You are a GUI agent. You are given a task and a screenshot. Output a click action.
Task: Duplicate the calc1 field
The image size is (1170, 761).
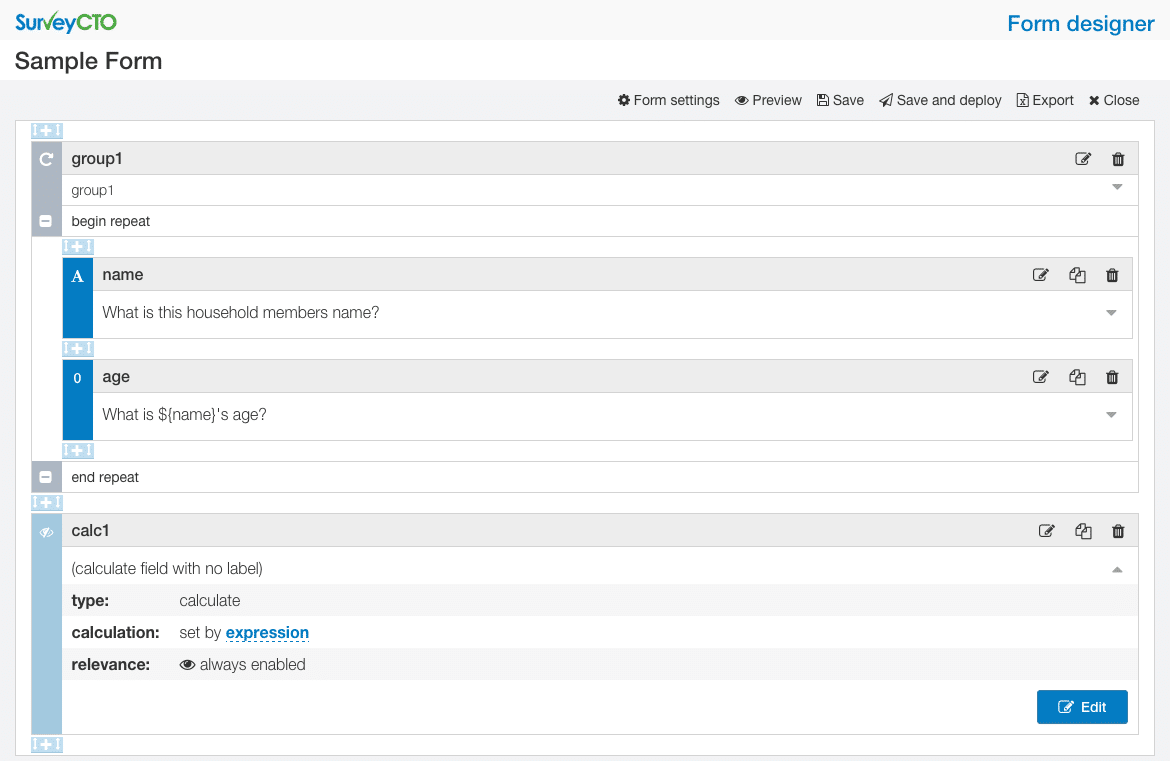[x=1083, y=531]
